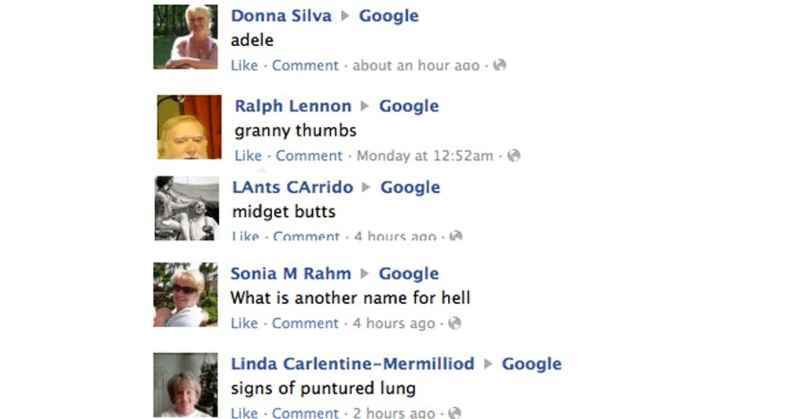Open Ralph Lennon's profile picture

(x=189, y=127)
